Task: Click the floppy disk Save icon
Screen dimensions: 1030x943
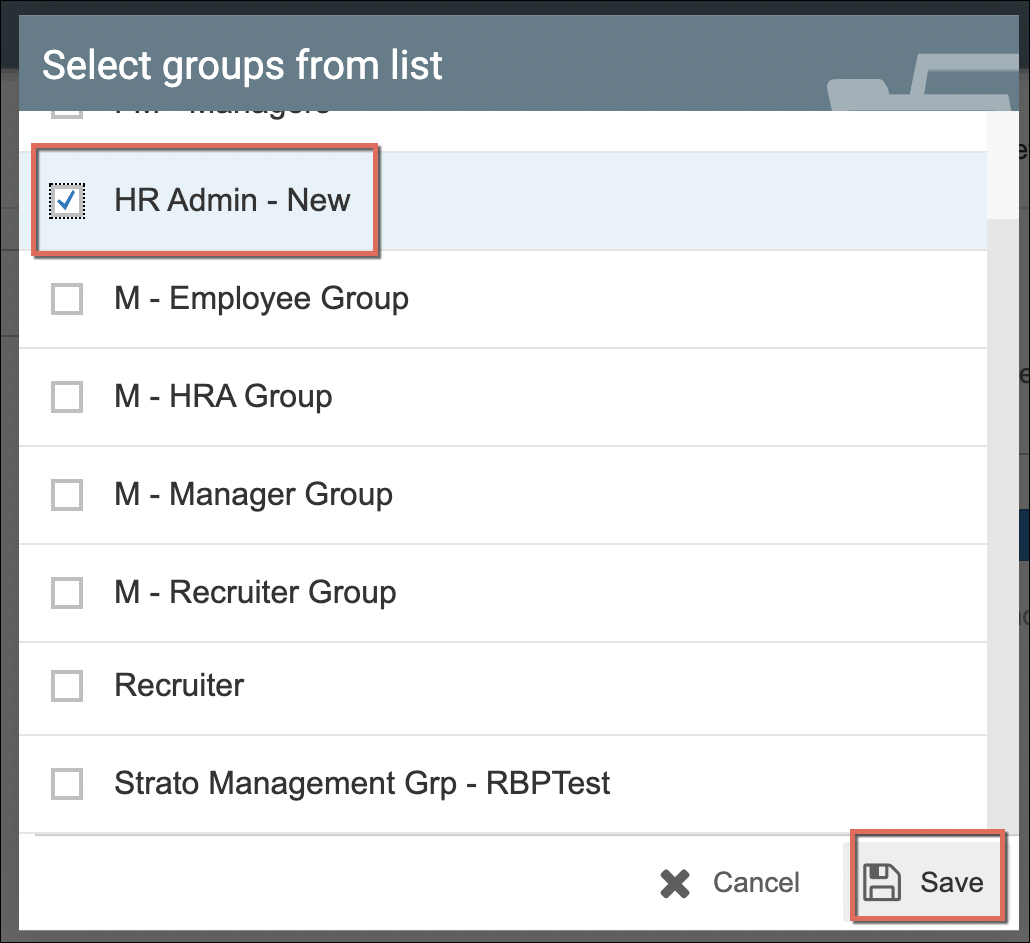Action: (881, 882)
